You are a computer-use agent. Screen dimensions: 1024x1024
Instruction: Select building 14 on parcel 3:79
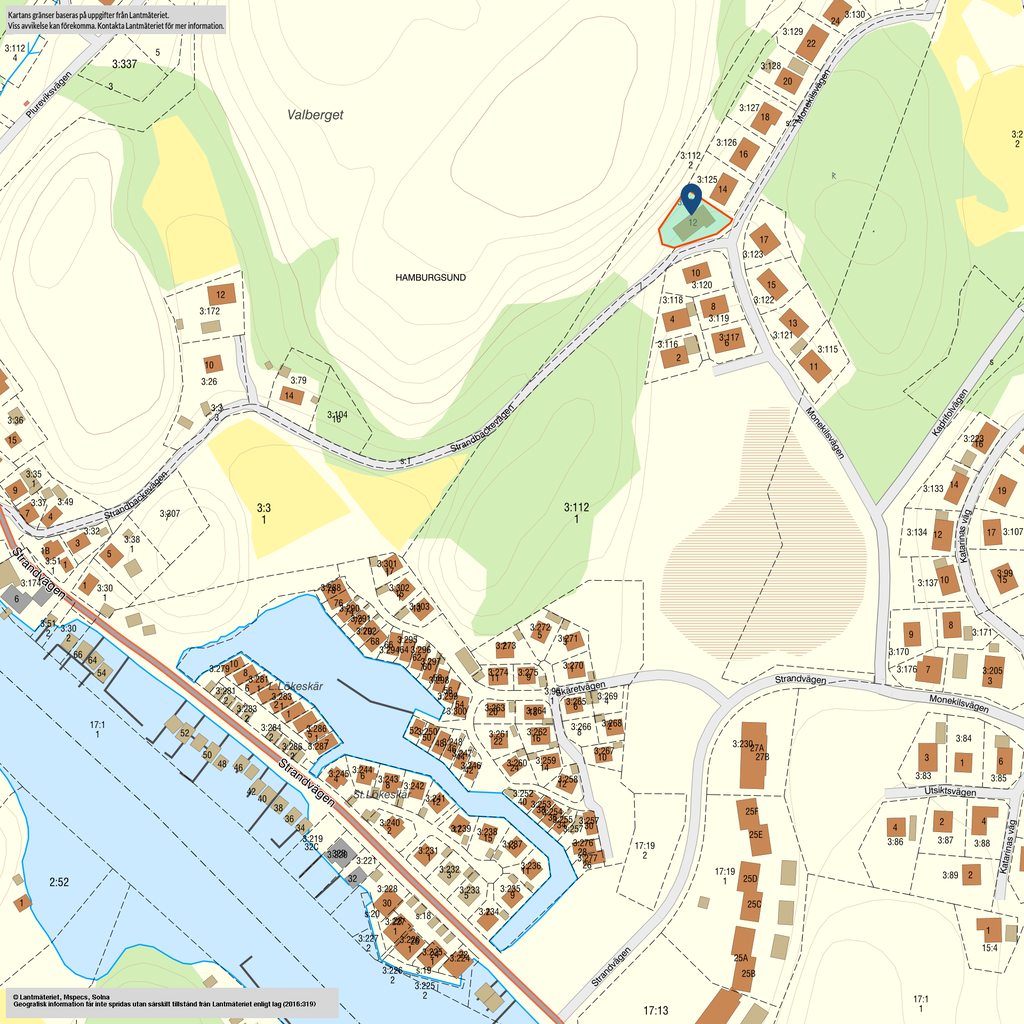tap(291, 396)
